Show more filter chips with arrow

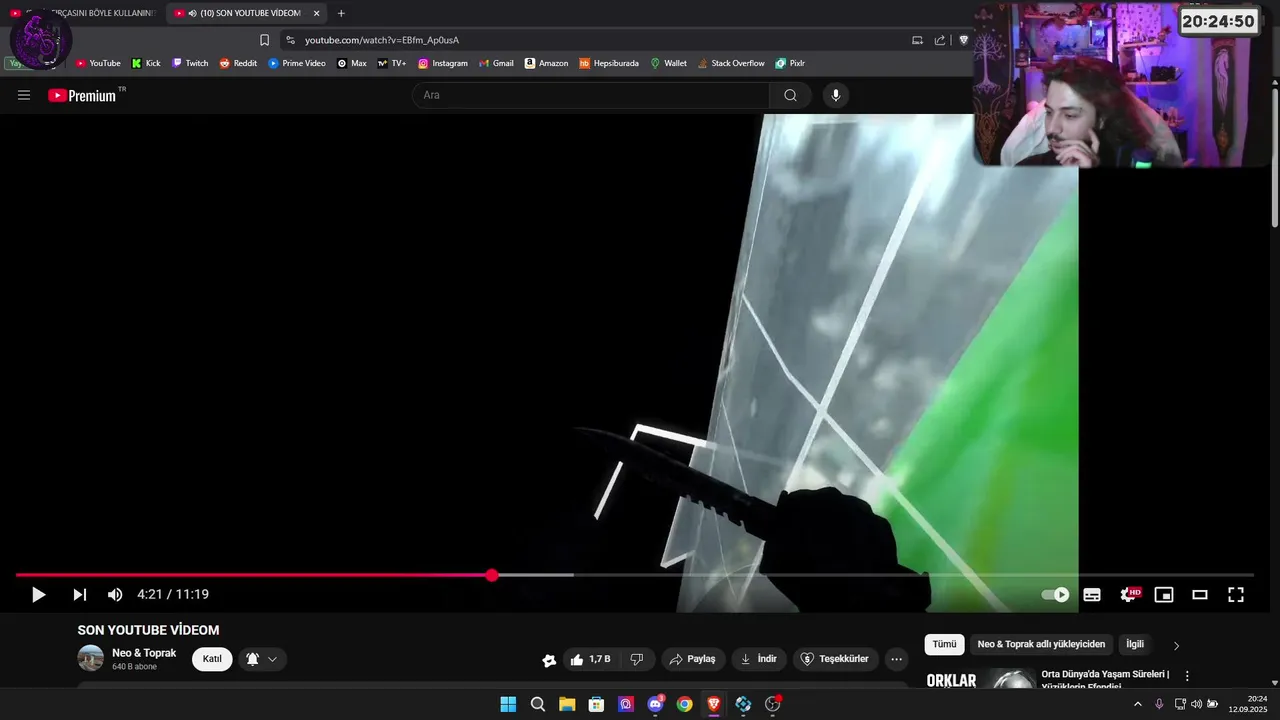coord(1176,646)
